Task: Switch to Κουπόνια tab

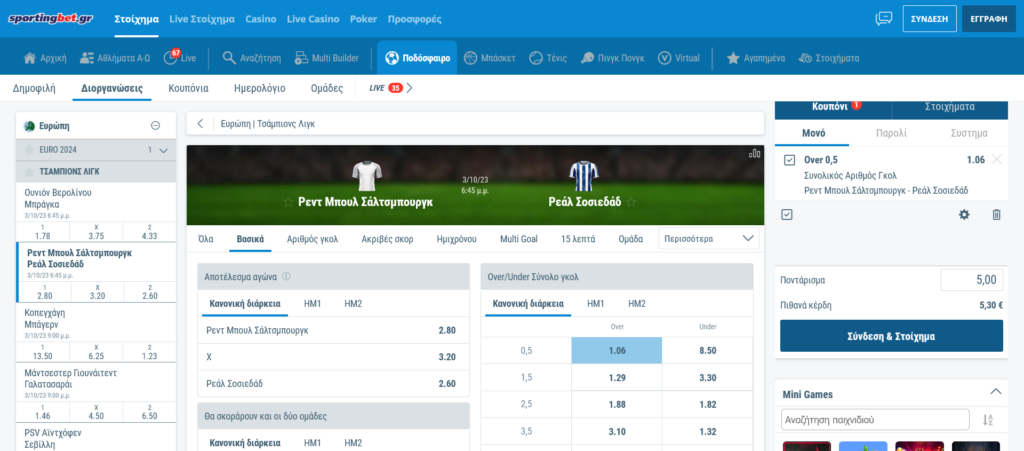Action: [x=188, y=88]
